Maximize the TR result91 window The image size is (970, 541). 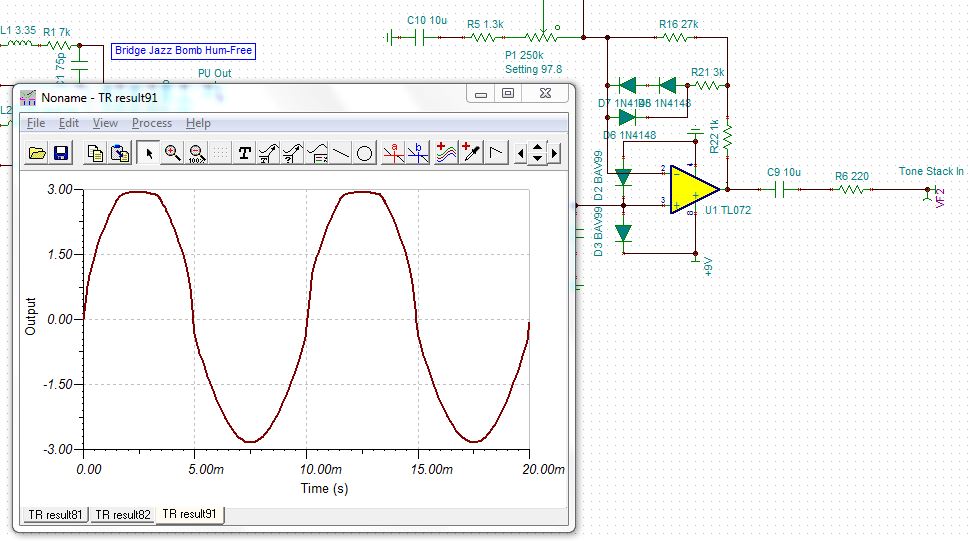[x=508, y=93]
